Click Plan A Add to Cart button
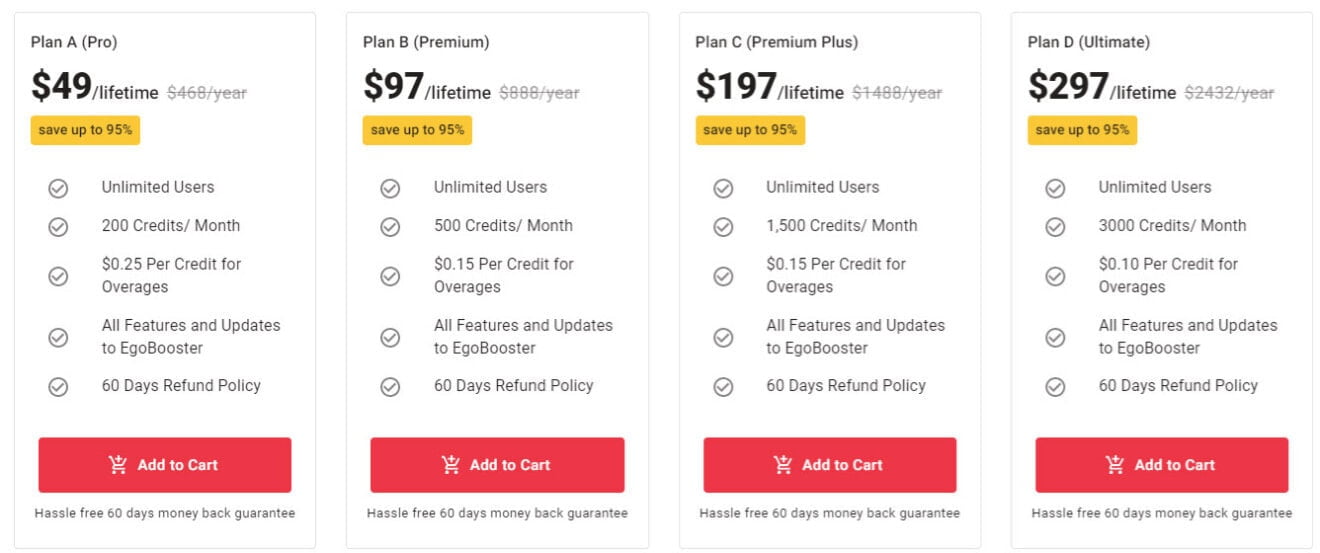Viewport: 1320px width, 553px height. (165, 465)
